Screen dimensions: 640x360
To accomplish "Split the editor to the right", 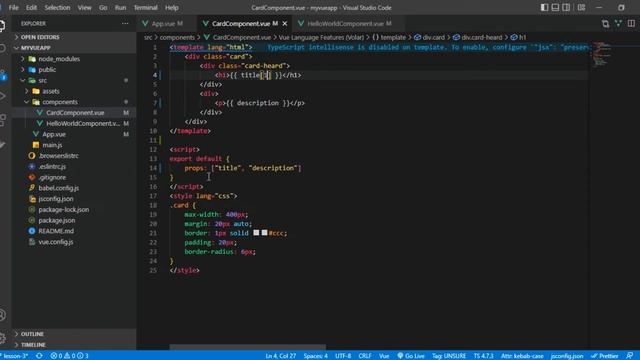I will pos(631,24).
